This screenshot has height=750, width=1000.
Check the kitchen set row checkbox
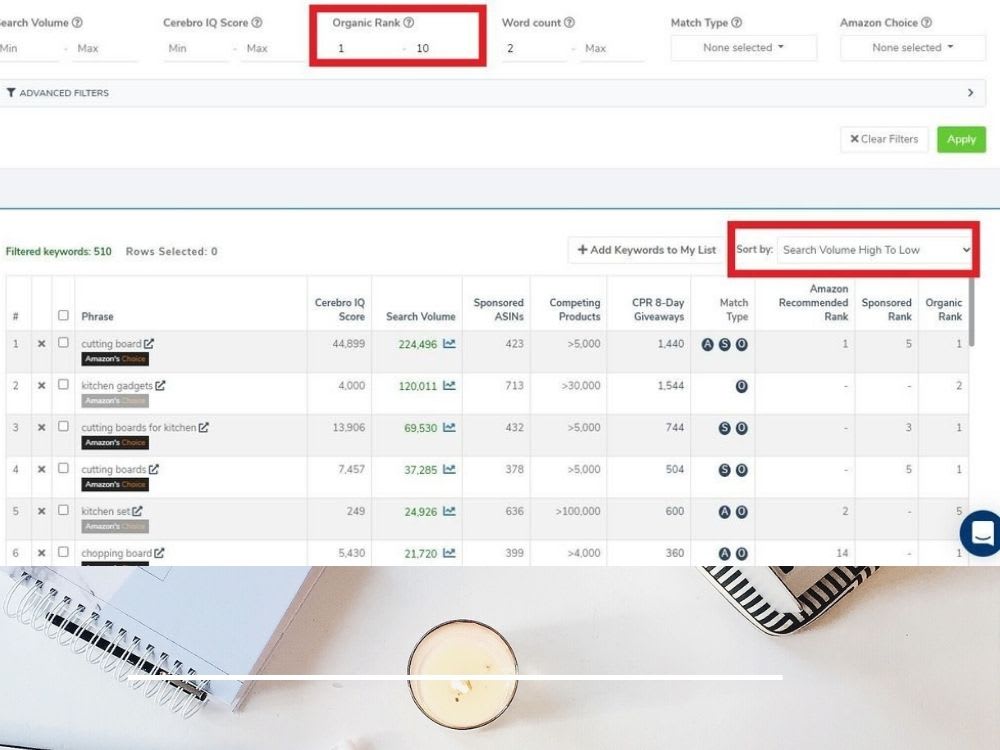click(x=63, y=510)
